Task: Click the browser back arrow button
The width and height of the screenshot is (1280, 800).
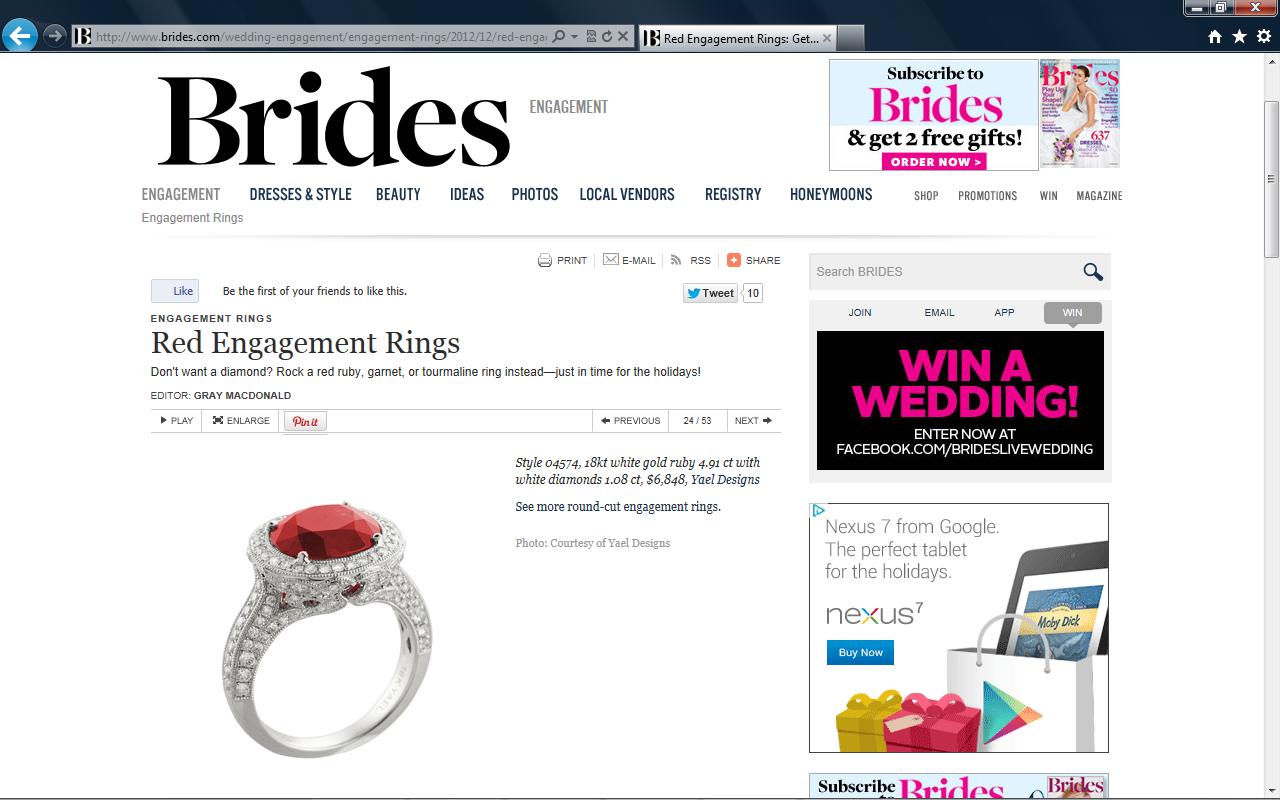Action: click(19, 36)
